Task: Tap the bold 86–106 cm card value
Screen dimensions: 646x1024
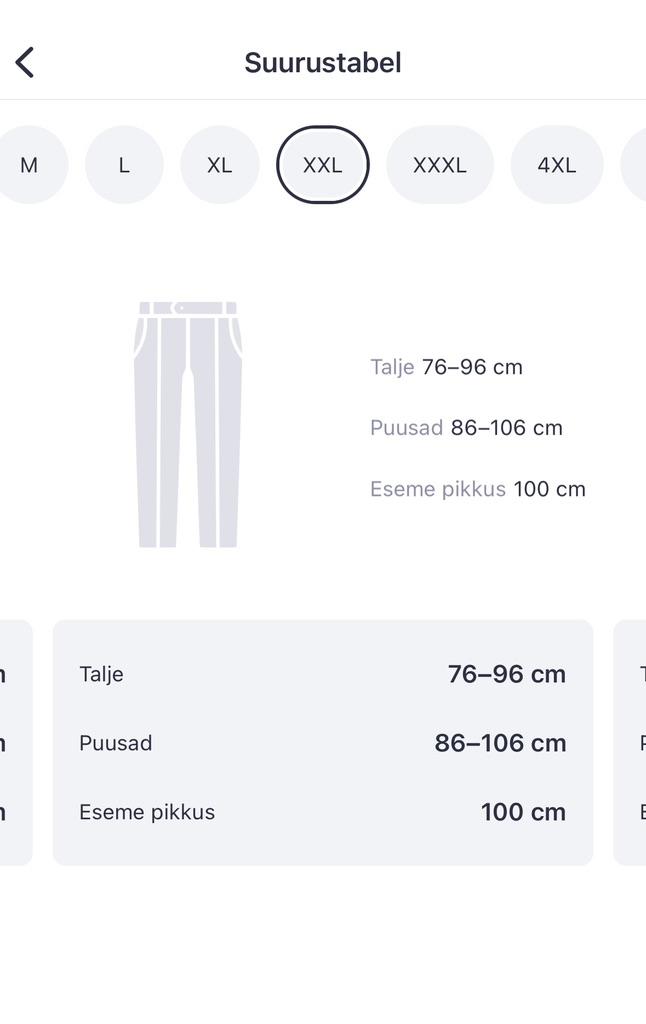Action: click(x=500, y=743)
